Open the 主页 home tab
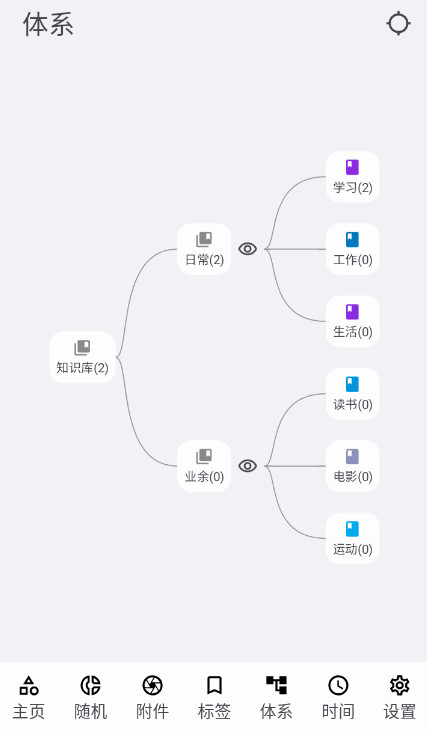The height and width of the screenshot is (730, 427). [x=29, y=697]
